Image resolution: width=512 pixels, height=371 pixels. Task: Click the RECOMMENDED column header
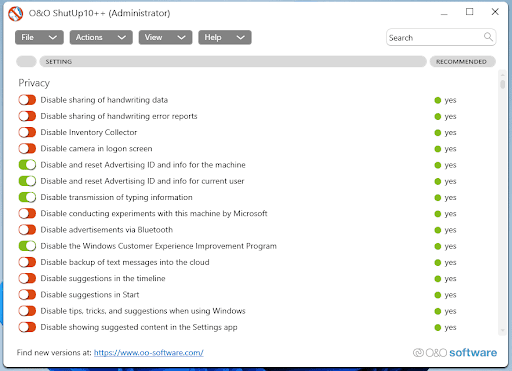click(x=463, y=62)
